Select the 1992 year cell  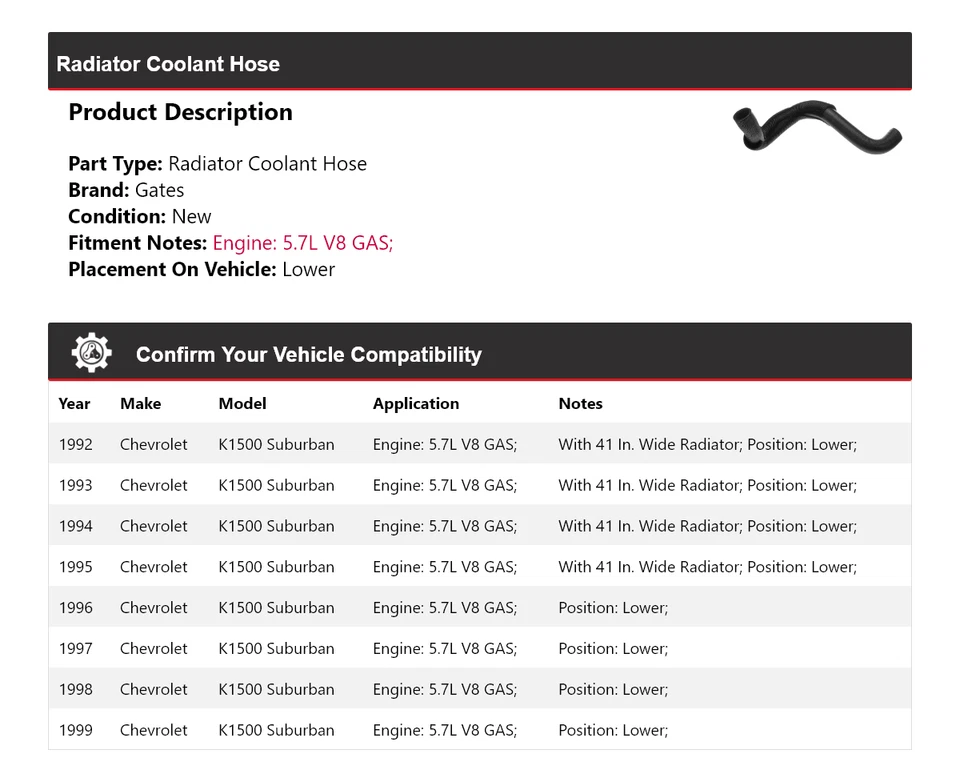coord(75,445)
